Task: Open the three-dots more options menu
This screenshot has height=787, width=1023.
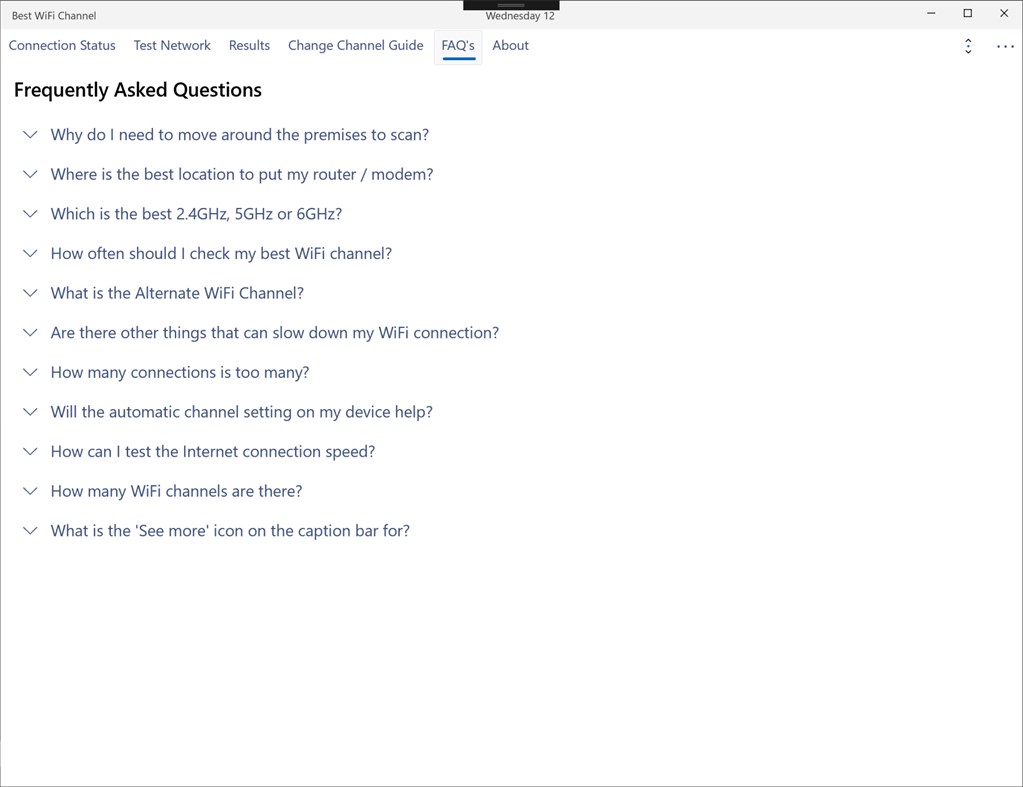Action: (1005, 46)
